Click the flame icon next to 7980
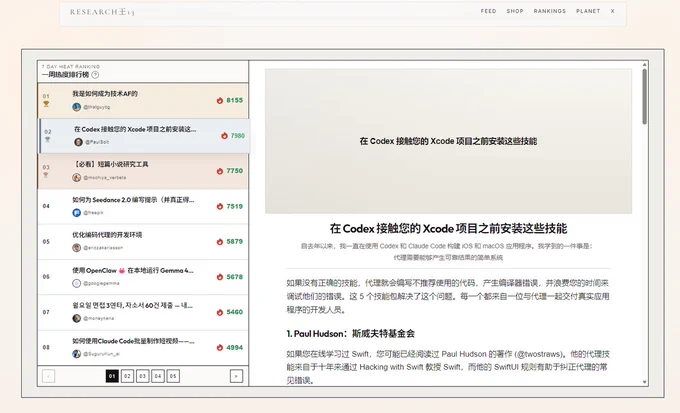 224,136
